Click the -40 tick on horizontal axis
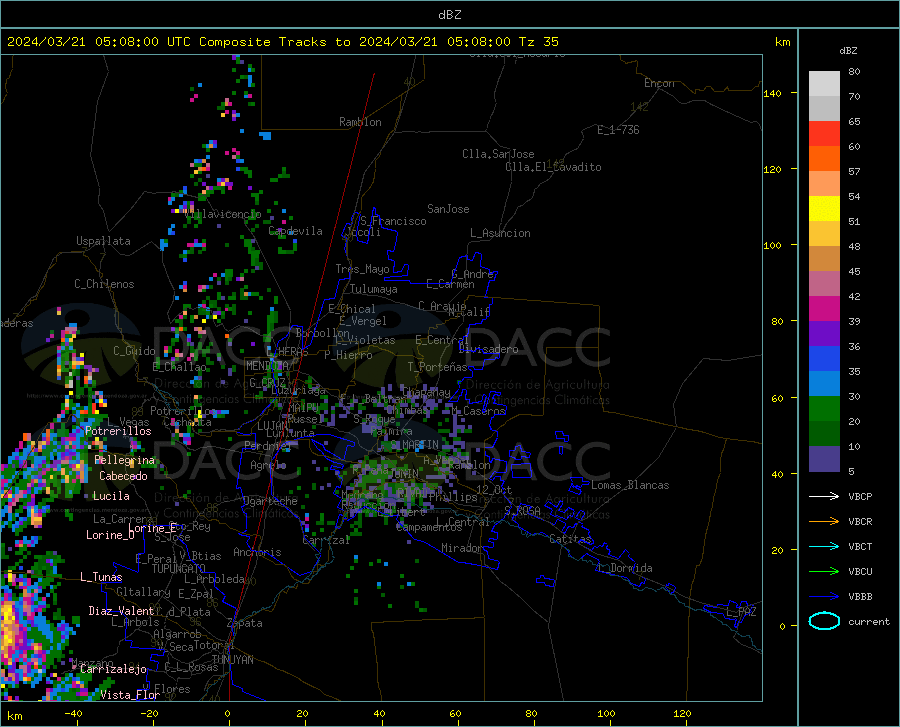The width and height of the screenshot is (900, 727). [x=73, y=714]
